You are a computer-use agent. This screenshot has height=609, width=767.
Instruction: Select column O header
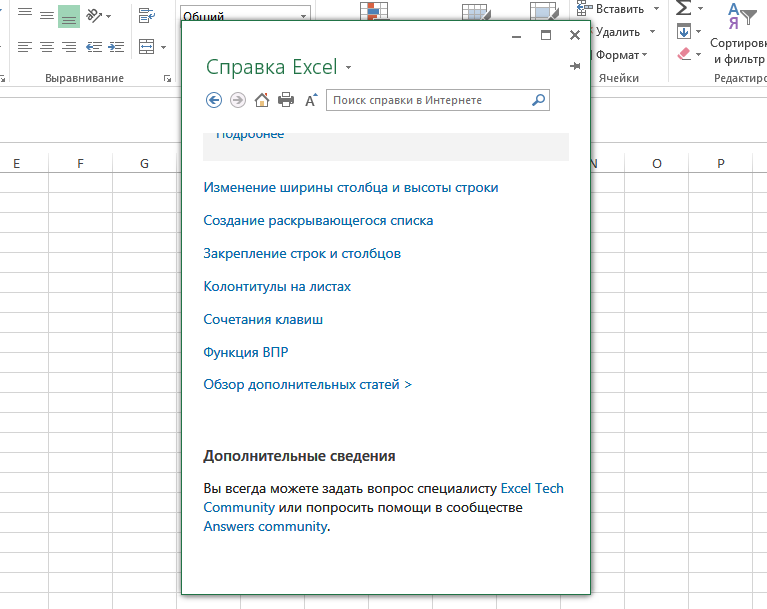tap(656, 163)
